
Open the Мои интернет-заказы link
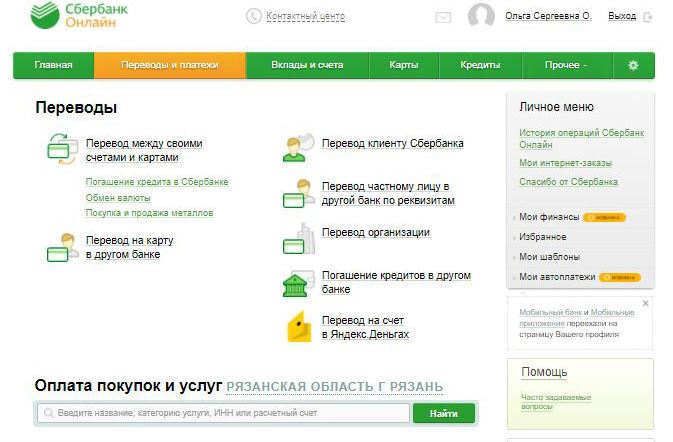tap(566, 163)
